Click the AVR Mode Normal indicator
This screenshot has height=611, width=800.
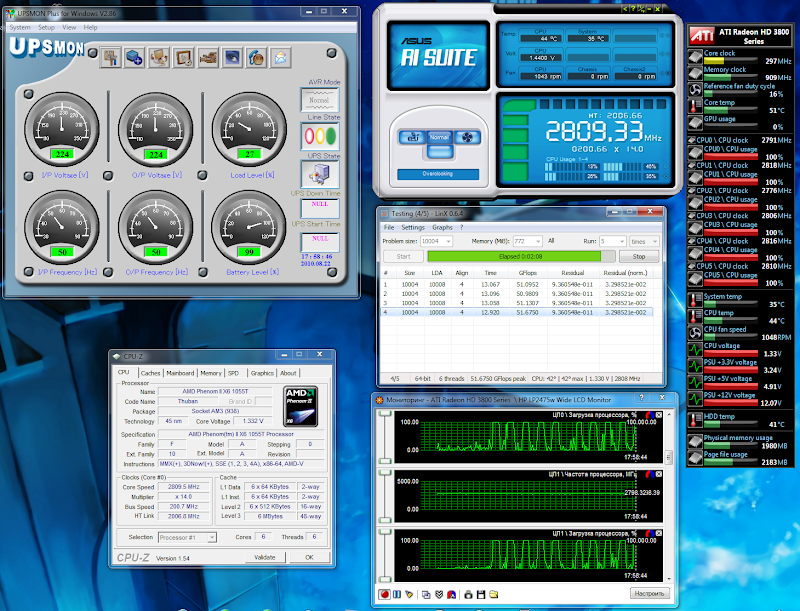320,99
